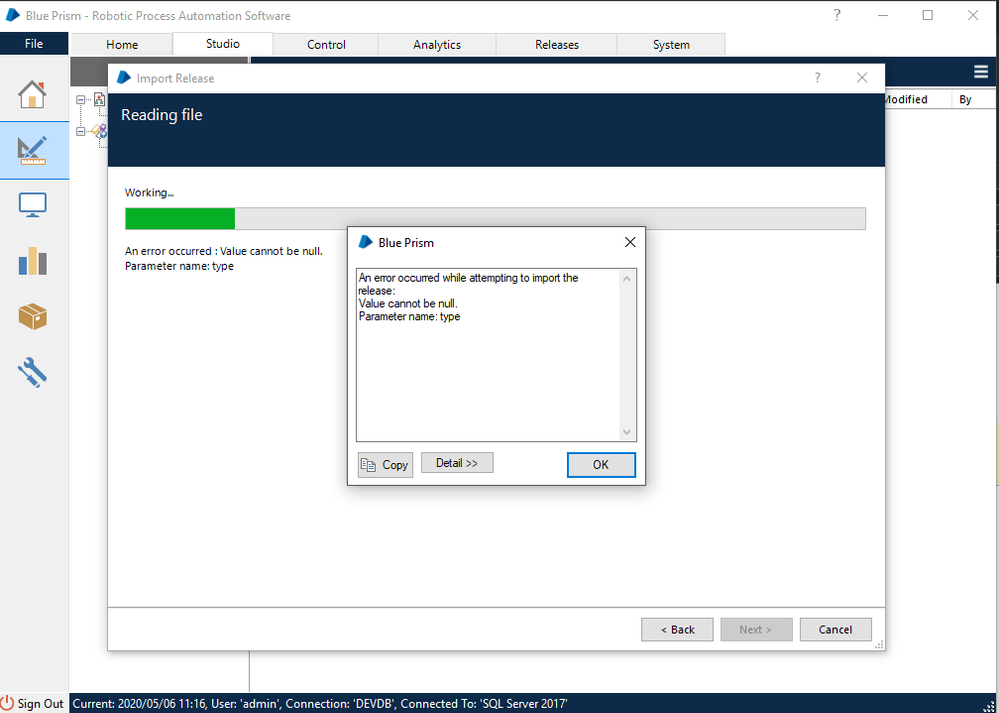Screen dimensions: 999x713
Task: Click the 'Modified' column header
Action: coord(905,99)
